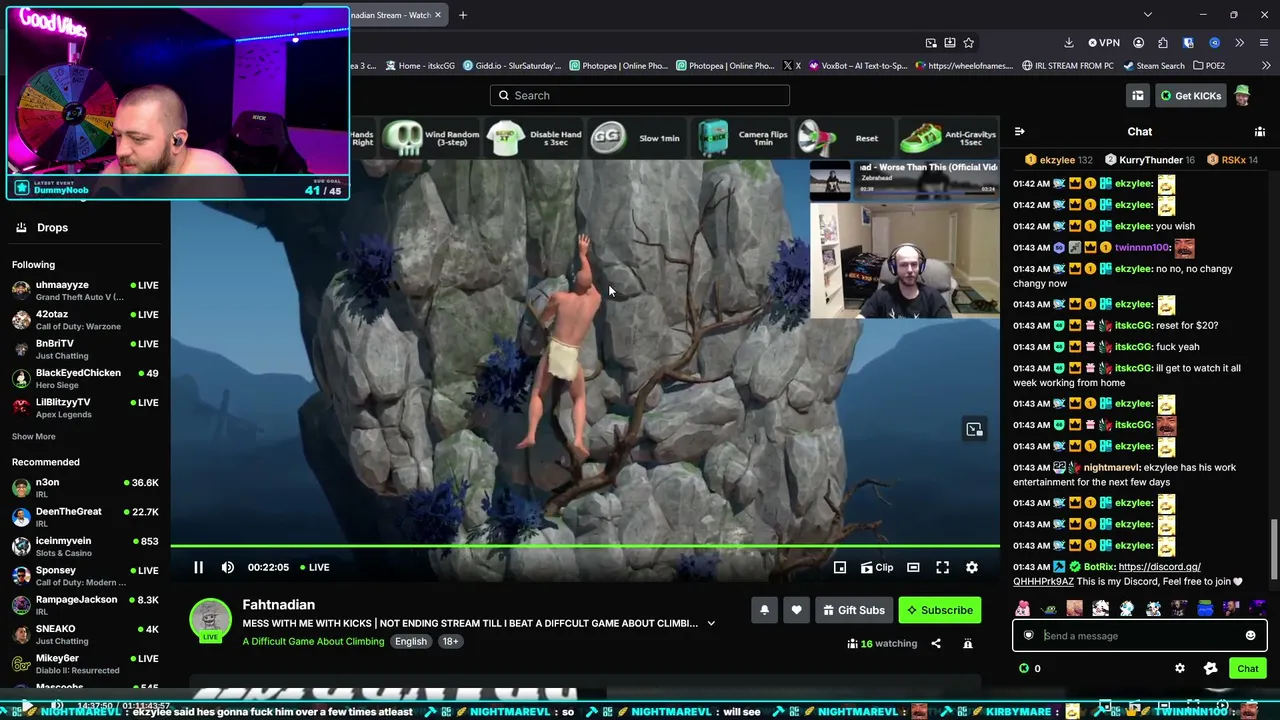Expand the full stream title
This screenshot has height=720, width=1280.
click(x=711, y=623)
